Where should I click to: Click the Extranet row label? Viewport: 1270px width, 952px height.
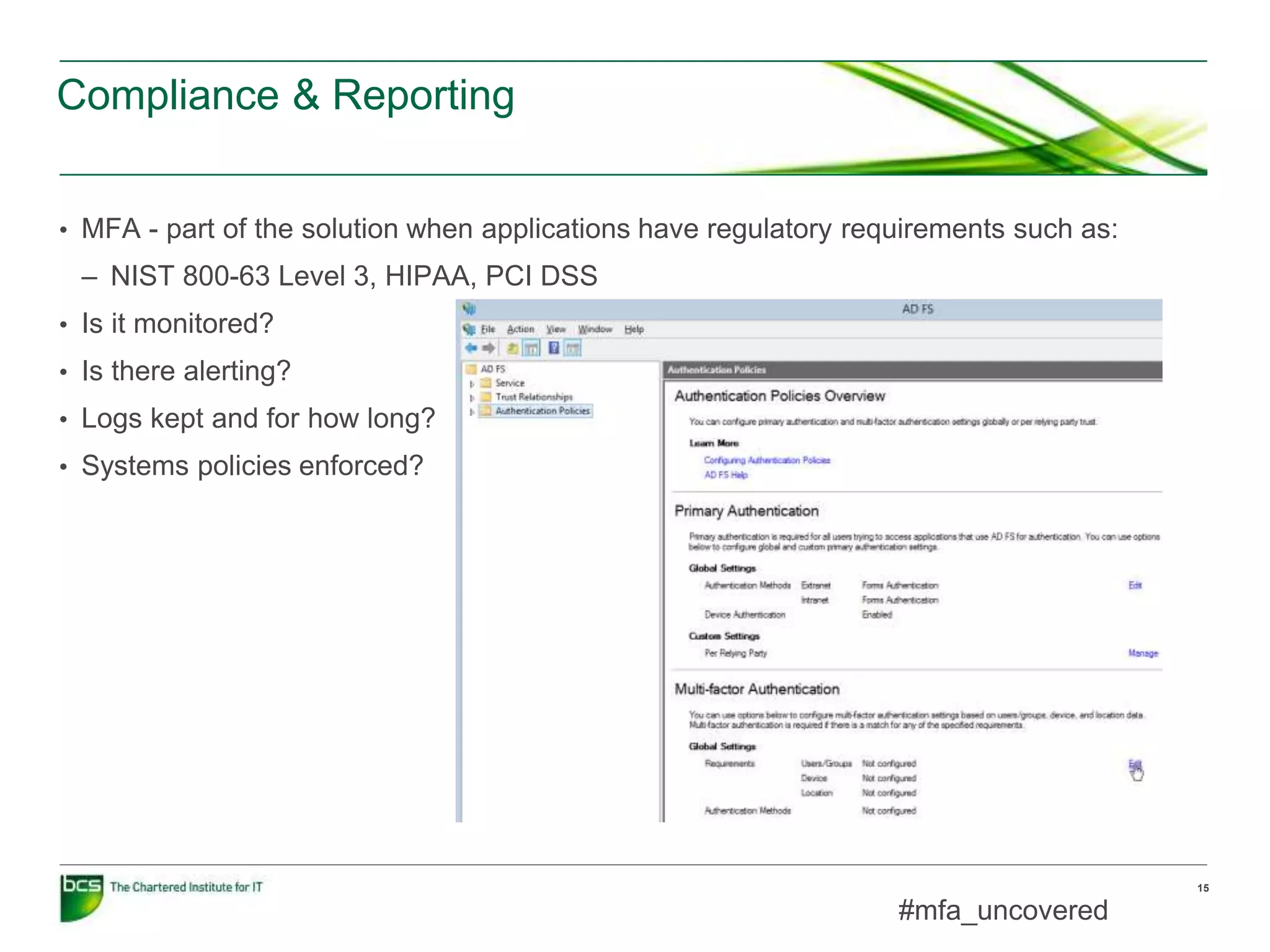pyautogui.click(x=815, y=586)
